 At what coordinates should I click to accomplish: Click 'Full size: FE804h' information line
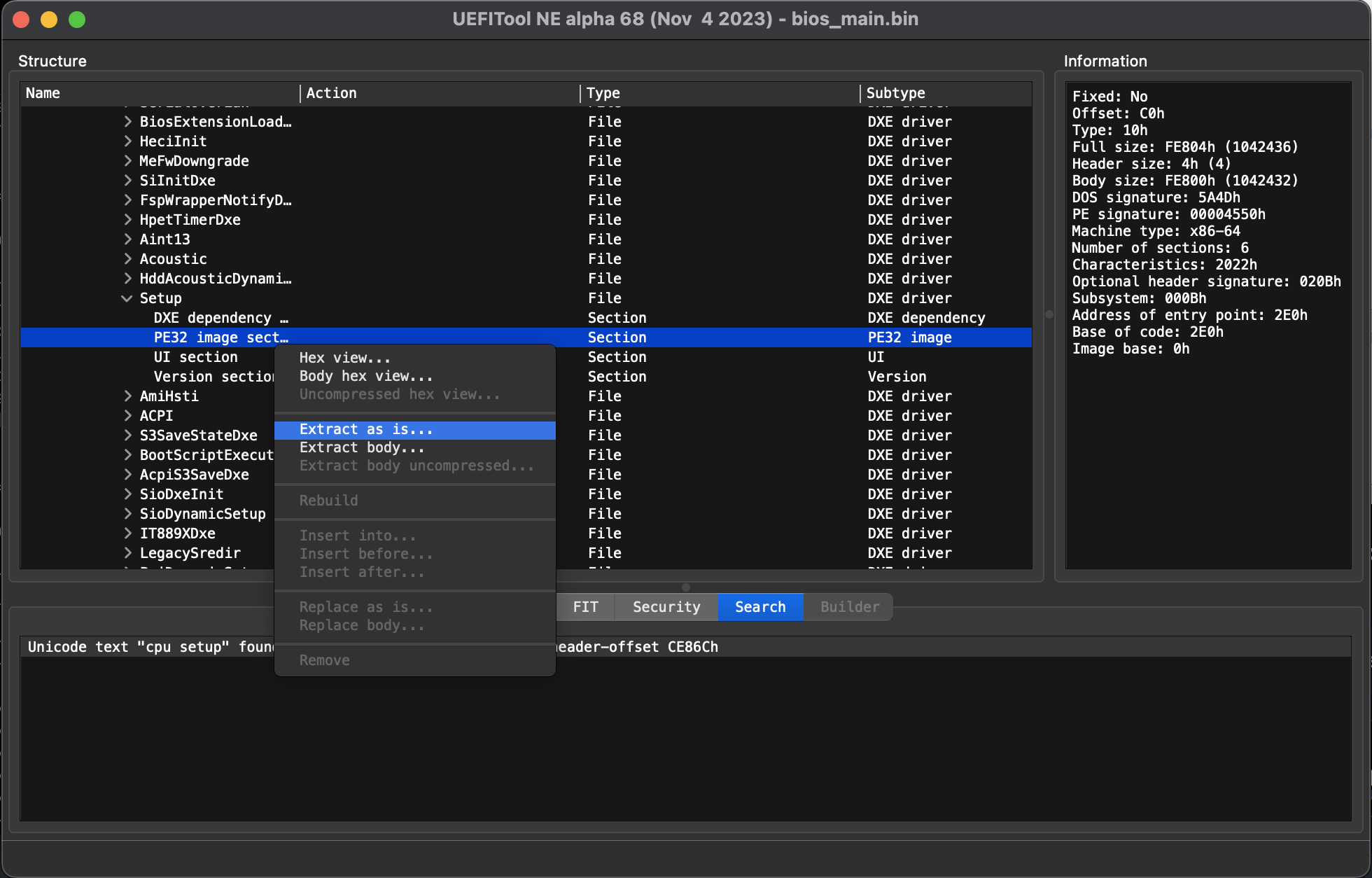coord(1184,147)
